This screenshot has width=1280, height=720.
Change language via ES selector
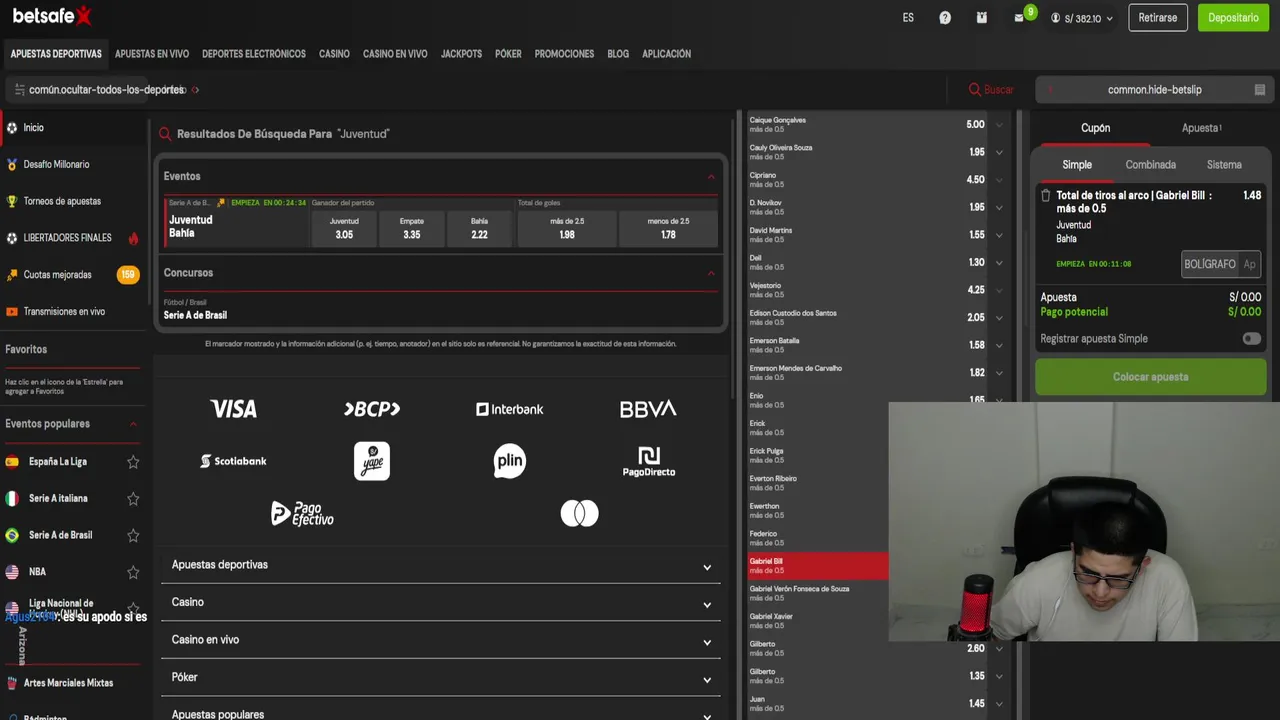(x=908, y=18)
